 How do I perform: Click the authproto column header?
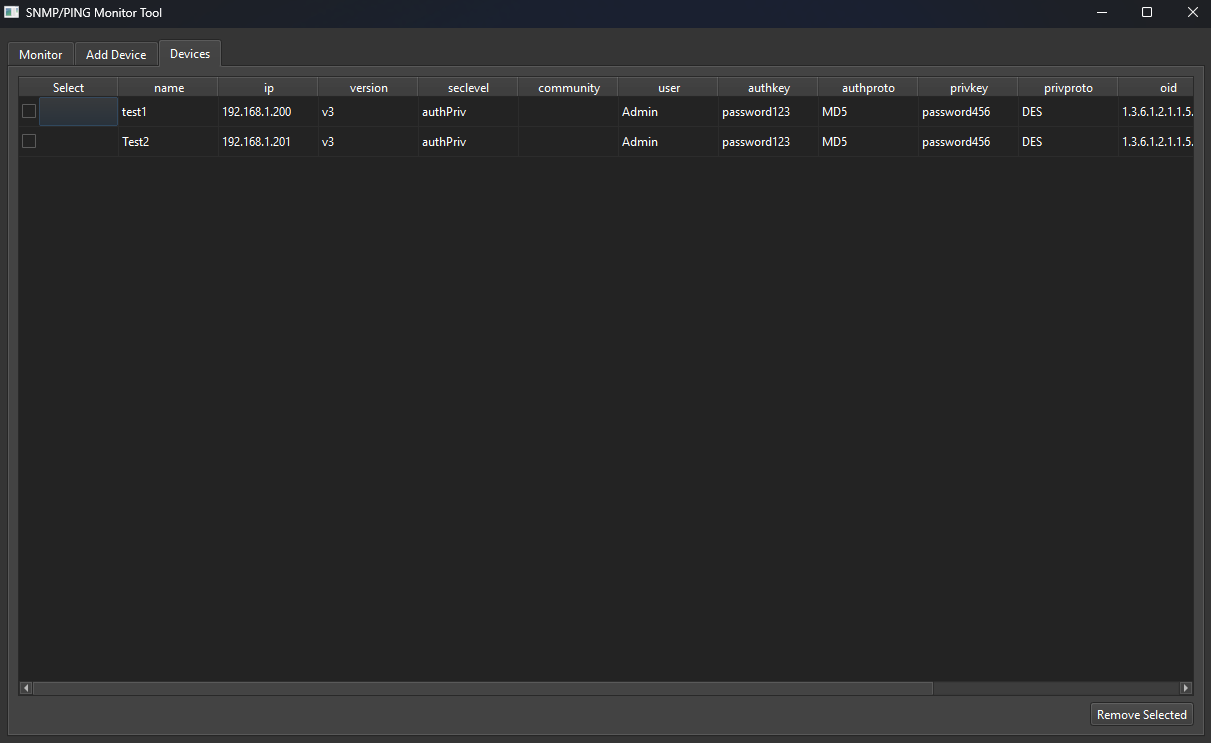pos(867,87)
